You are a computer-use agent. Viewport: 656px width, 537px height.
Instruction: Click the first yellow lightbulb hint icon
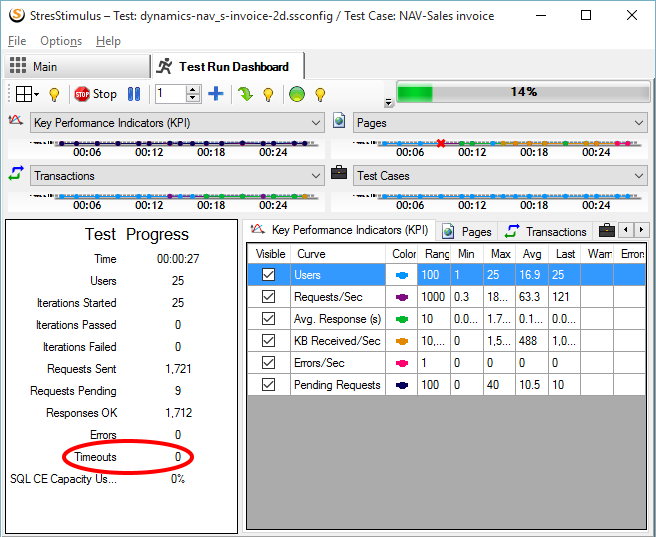pyautogui.click(x=54, y=95)
